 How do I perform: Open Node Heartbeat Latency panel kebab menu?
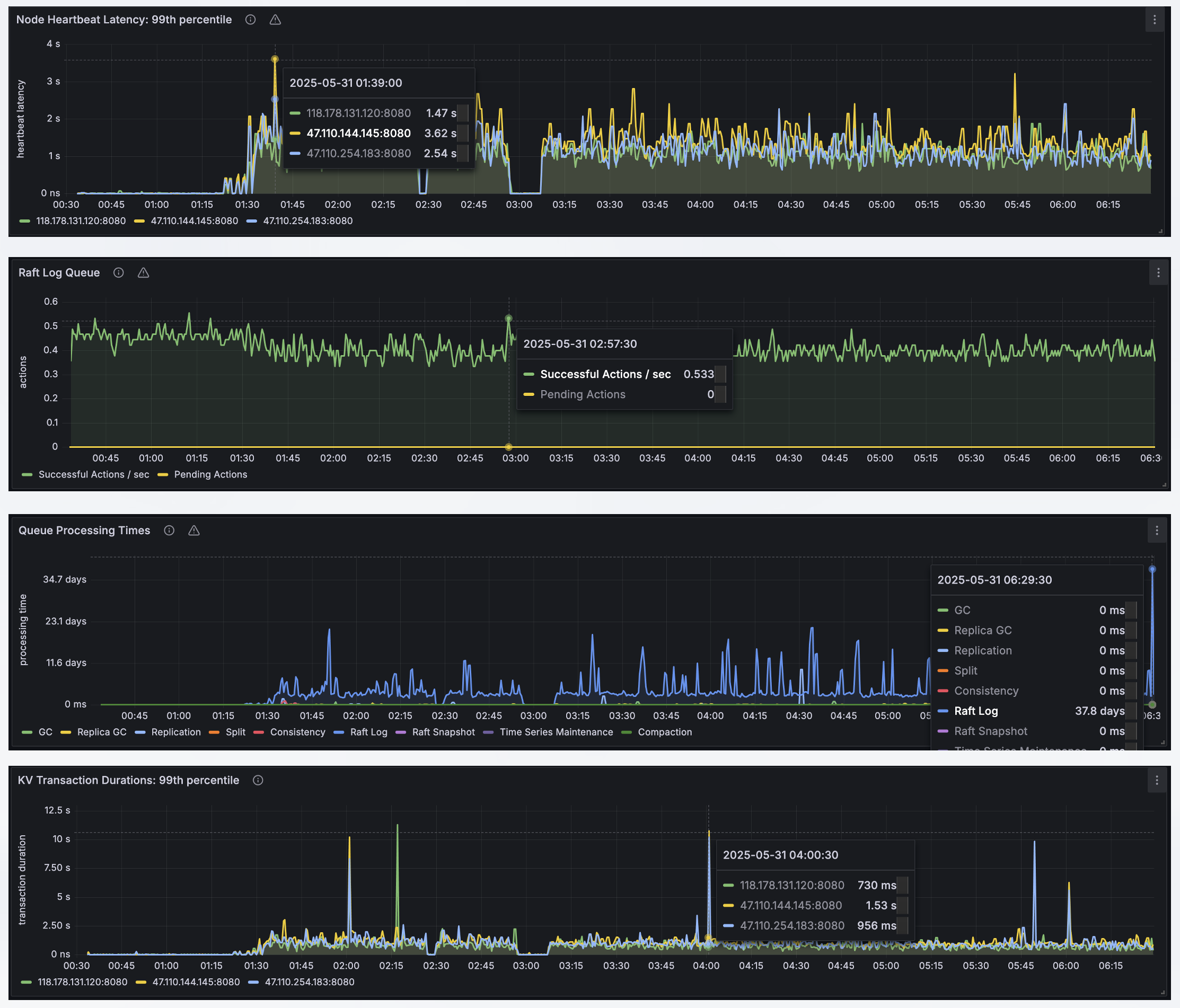(1155, 20)
